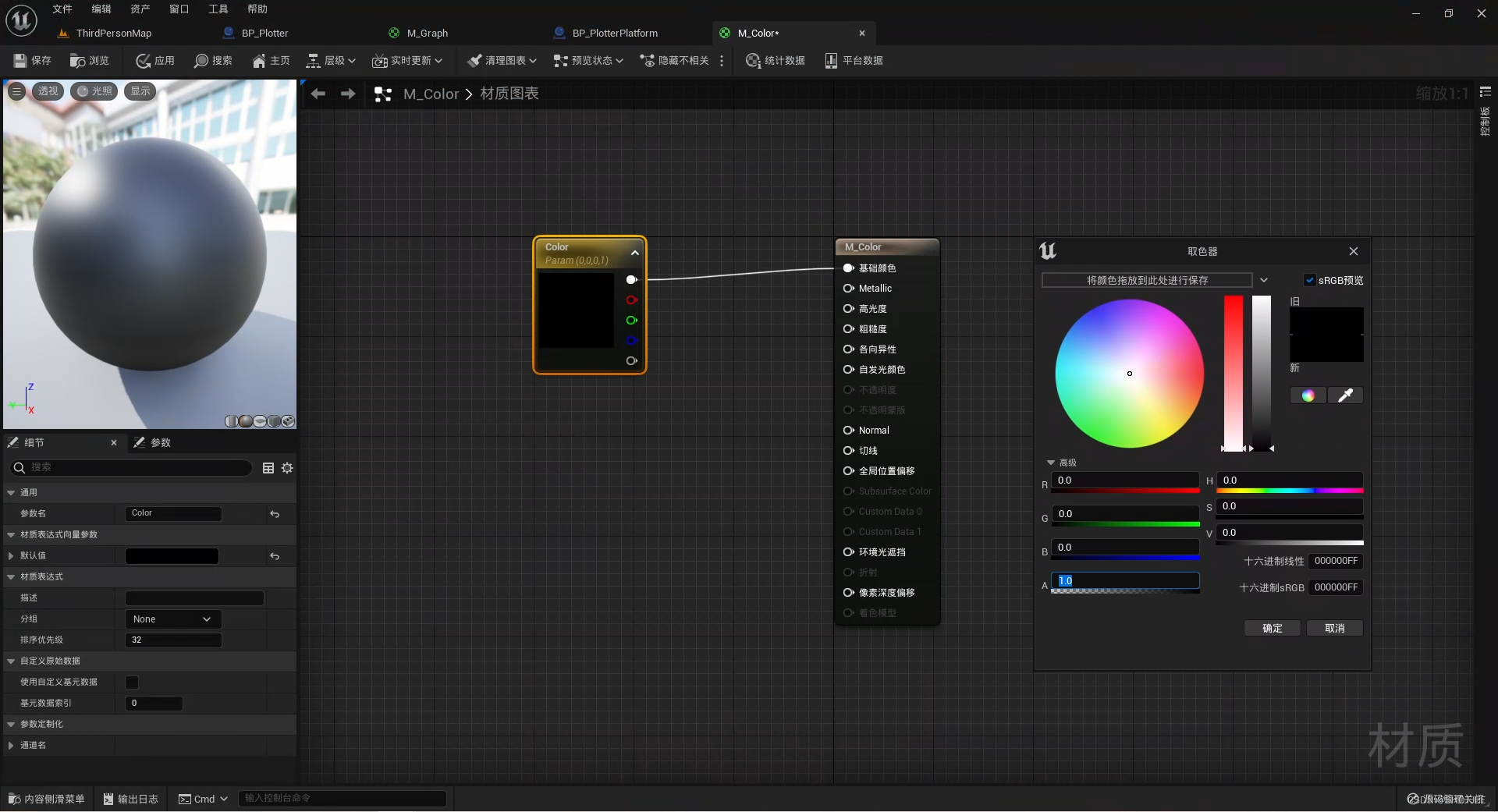Go to Home (主页) in graph
Screen dimensions: 1498x812
[x=271, y=60]
